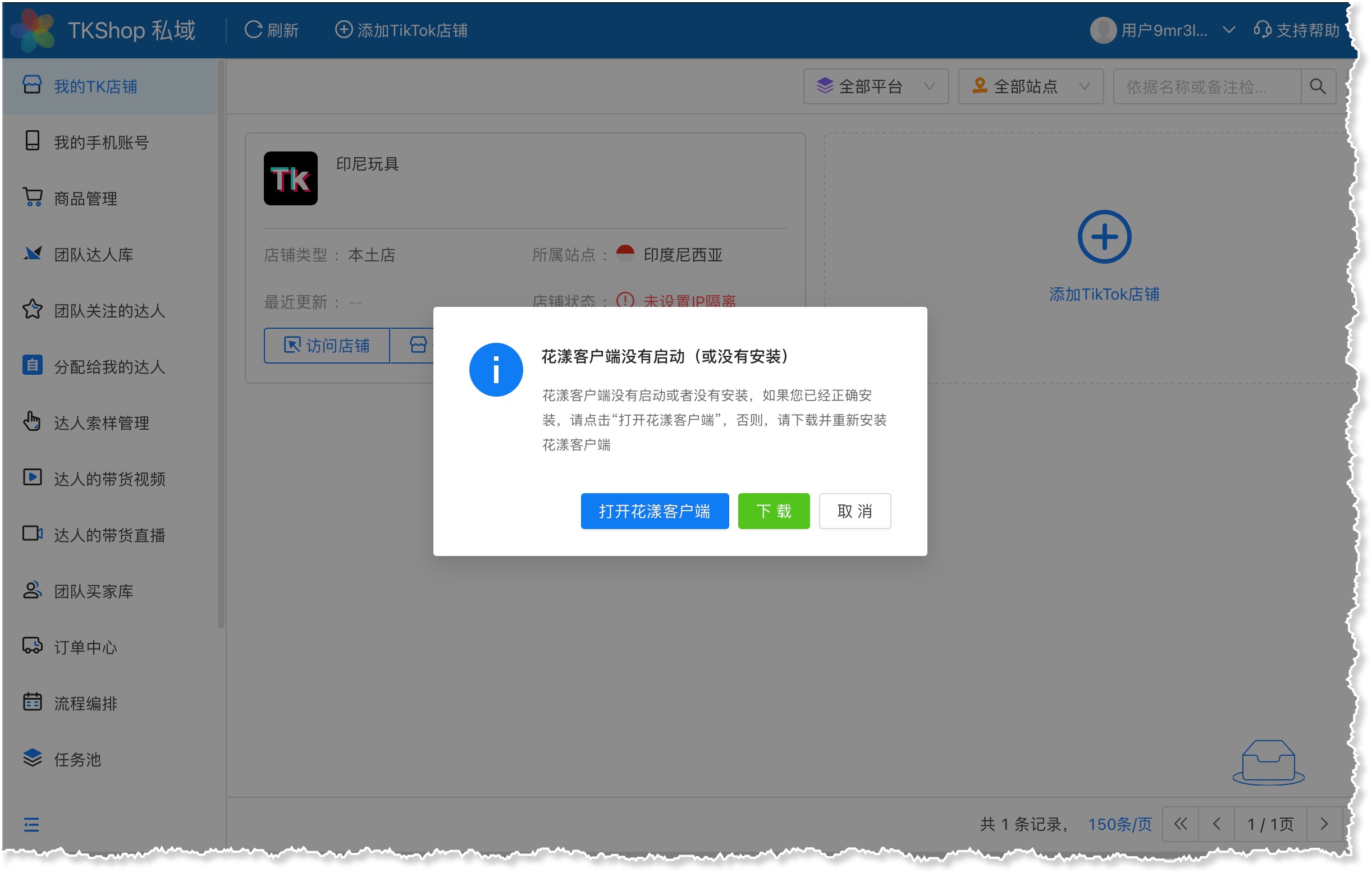1372x873 pixels.
Task: Click the TK store logo thumbnail
Action: tap(291, 178)
